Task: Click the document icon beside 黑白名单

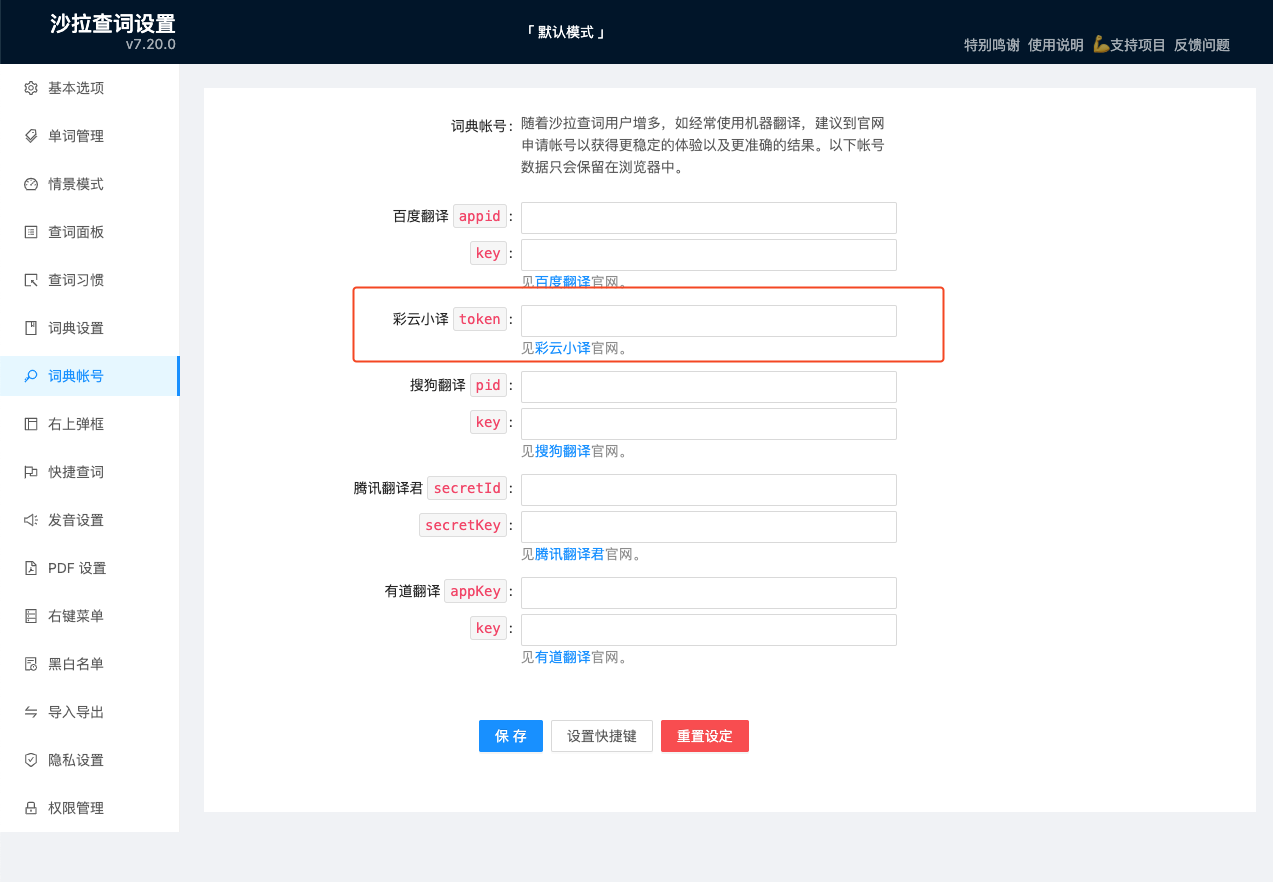Action: pos(31,664)
